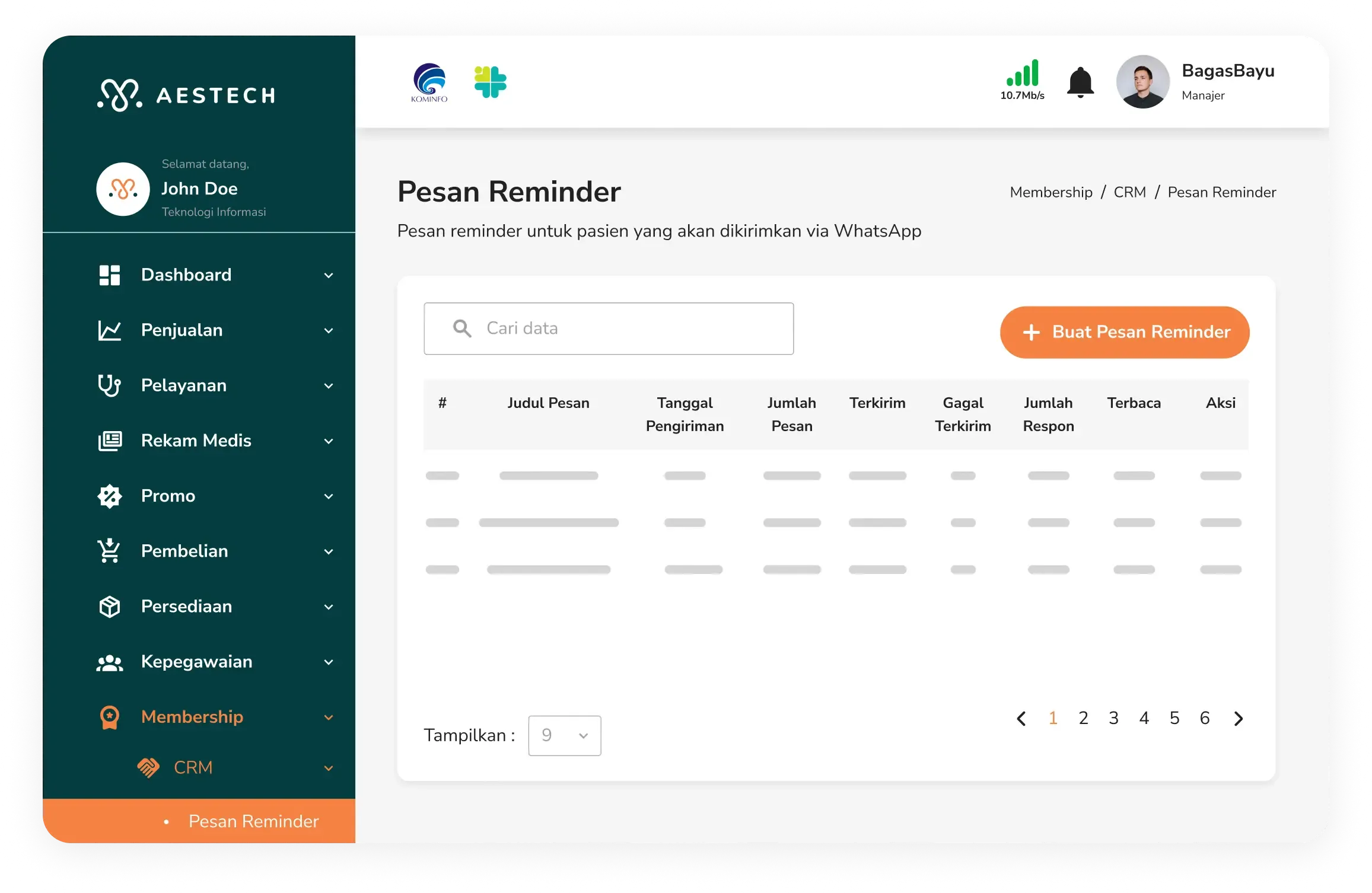The height and width of the screenshot is (893, 1372).
Task: Go to pagination page 3
Action: tap(1113, 718)
